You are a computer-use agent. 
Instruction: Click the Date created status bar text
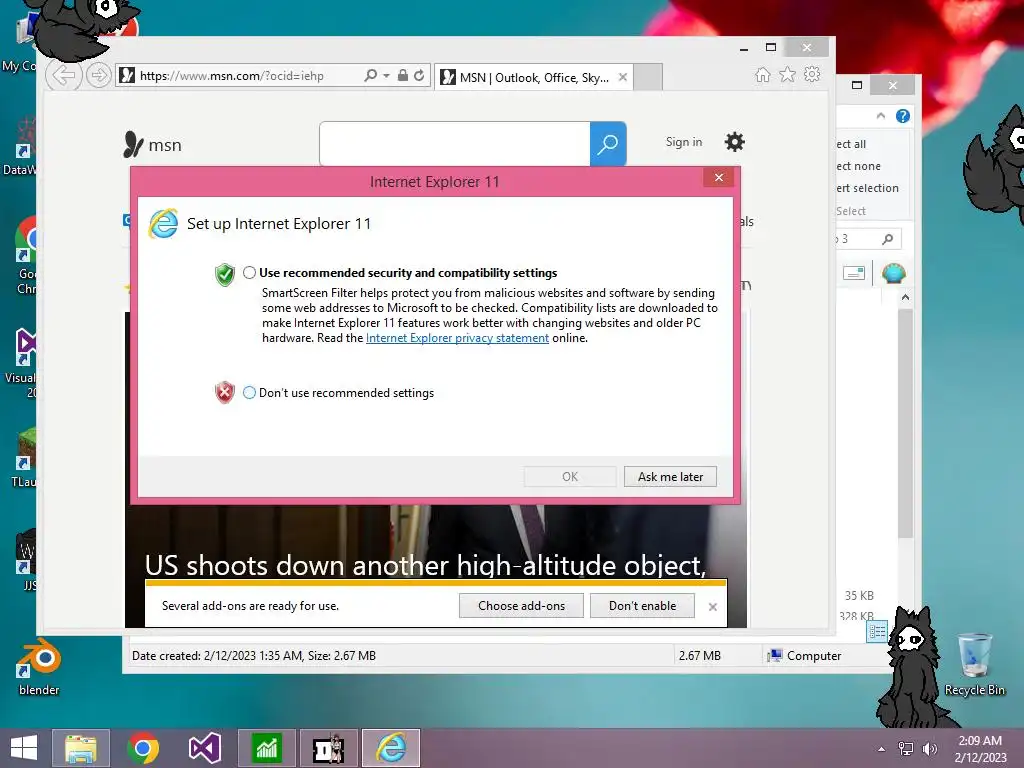click(x=254, y=656)
